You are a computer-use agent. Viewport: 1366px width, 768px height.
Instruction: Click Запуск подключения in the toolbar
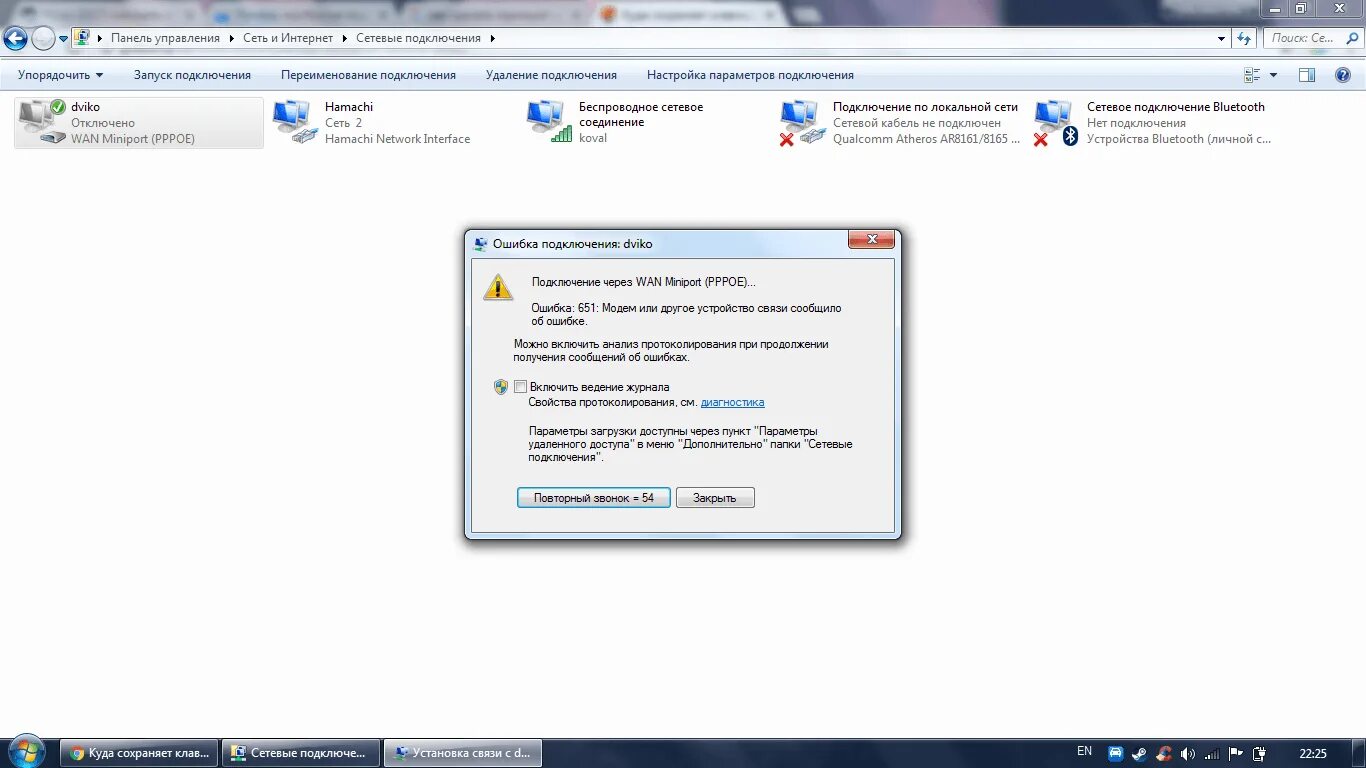point(192,75)
